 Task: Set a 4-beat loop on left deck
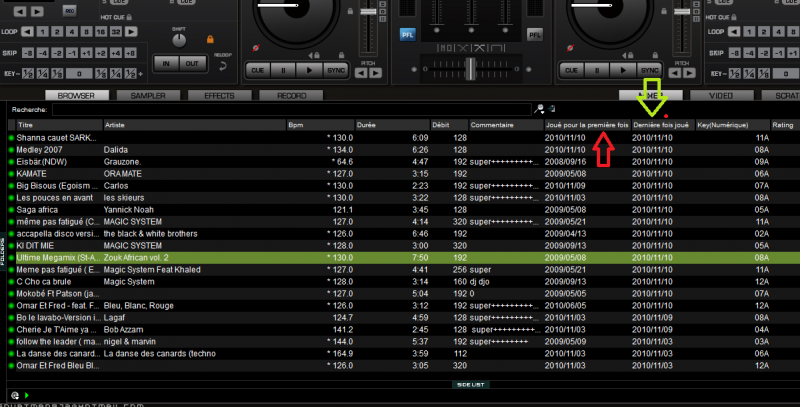[x=72, y=32]
